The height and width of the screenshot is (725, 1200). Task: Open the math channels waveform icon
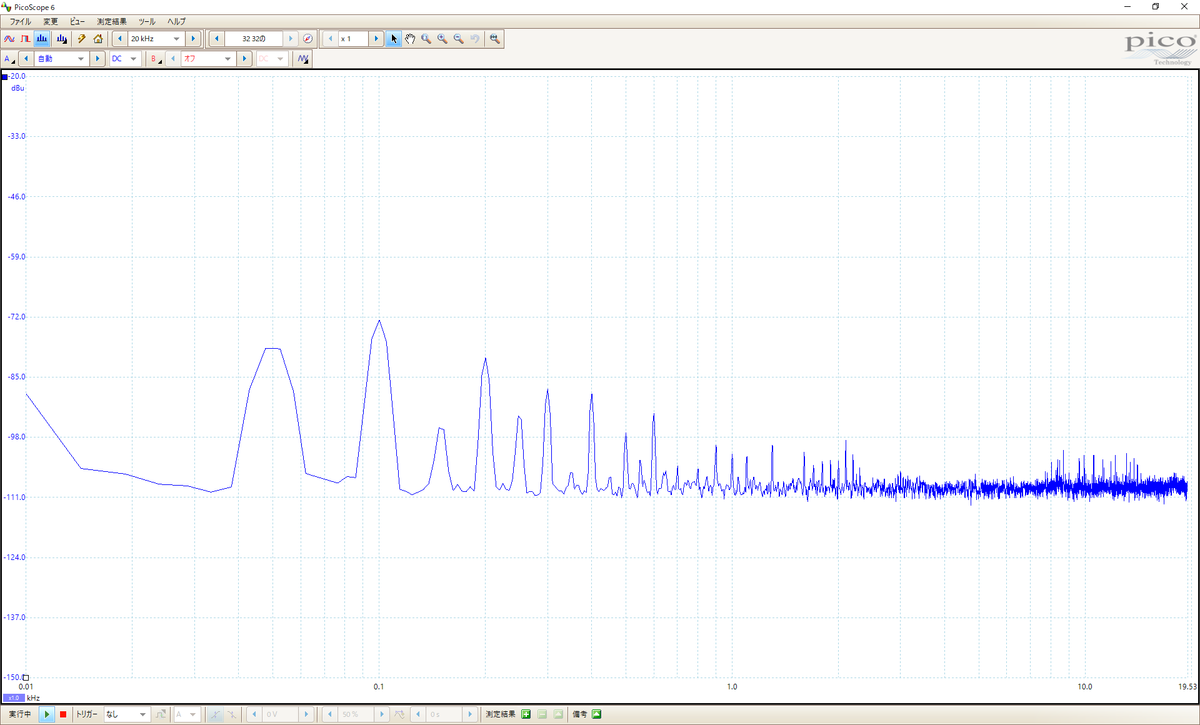point(303,59)
